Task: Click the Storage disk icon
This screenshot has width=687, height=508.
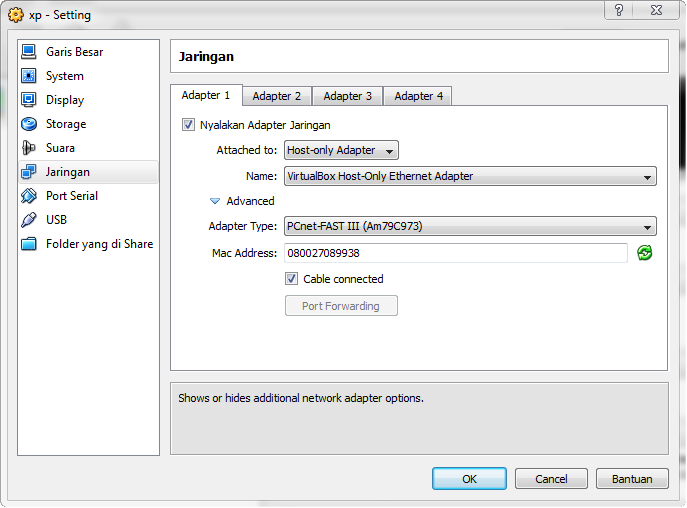Action: (28, 124)
